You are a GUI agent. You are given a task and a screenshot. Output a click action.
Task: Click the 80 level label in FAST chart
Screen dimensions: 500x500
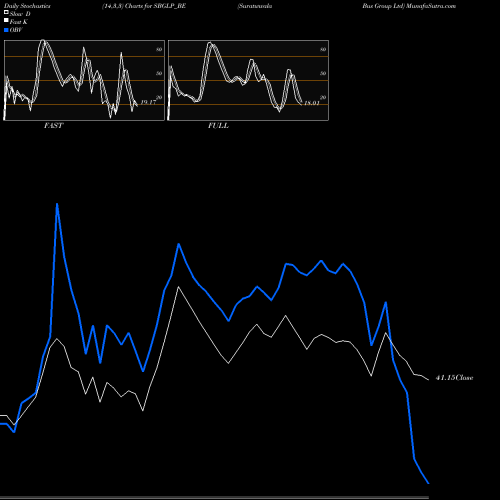159,49
